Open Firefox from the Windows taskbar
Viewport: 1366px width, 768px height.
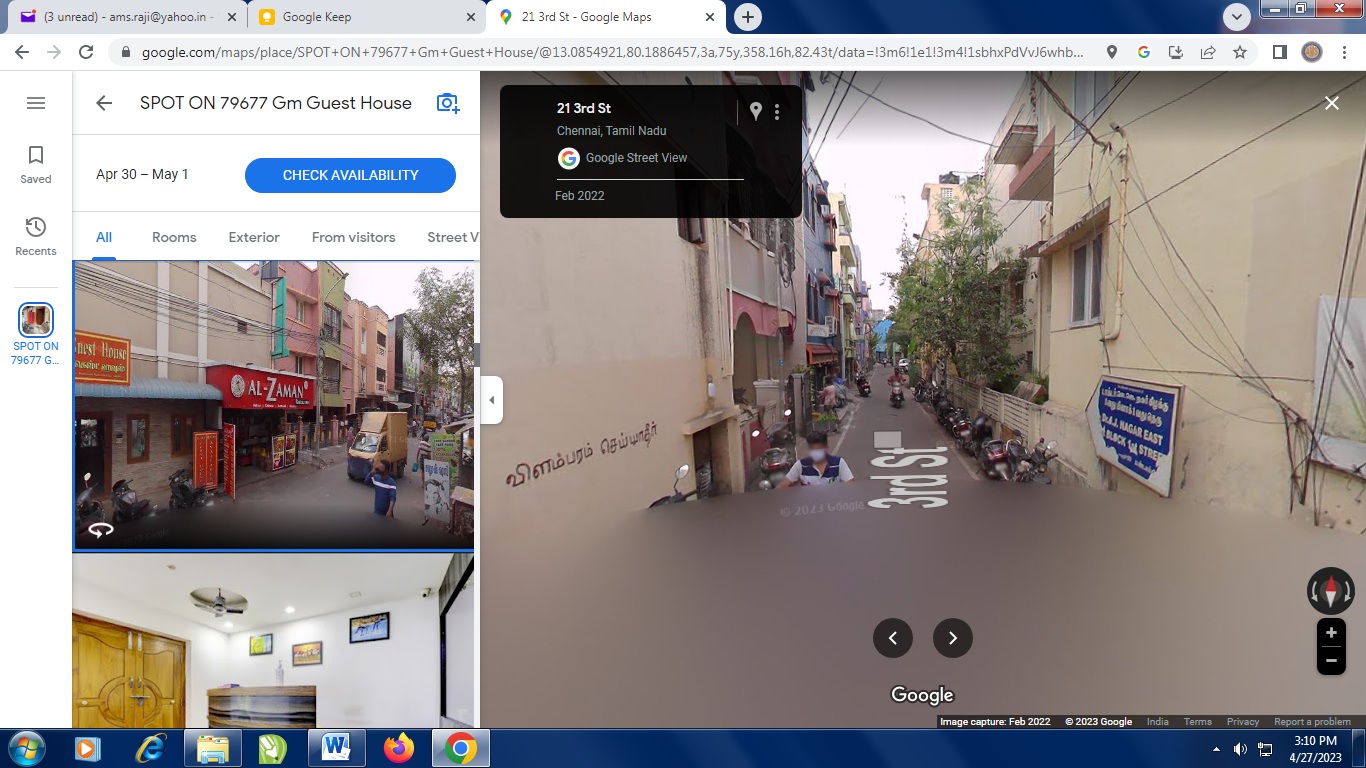399,748
